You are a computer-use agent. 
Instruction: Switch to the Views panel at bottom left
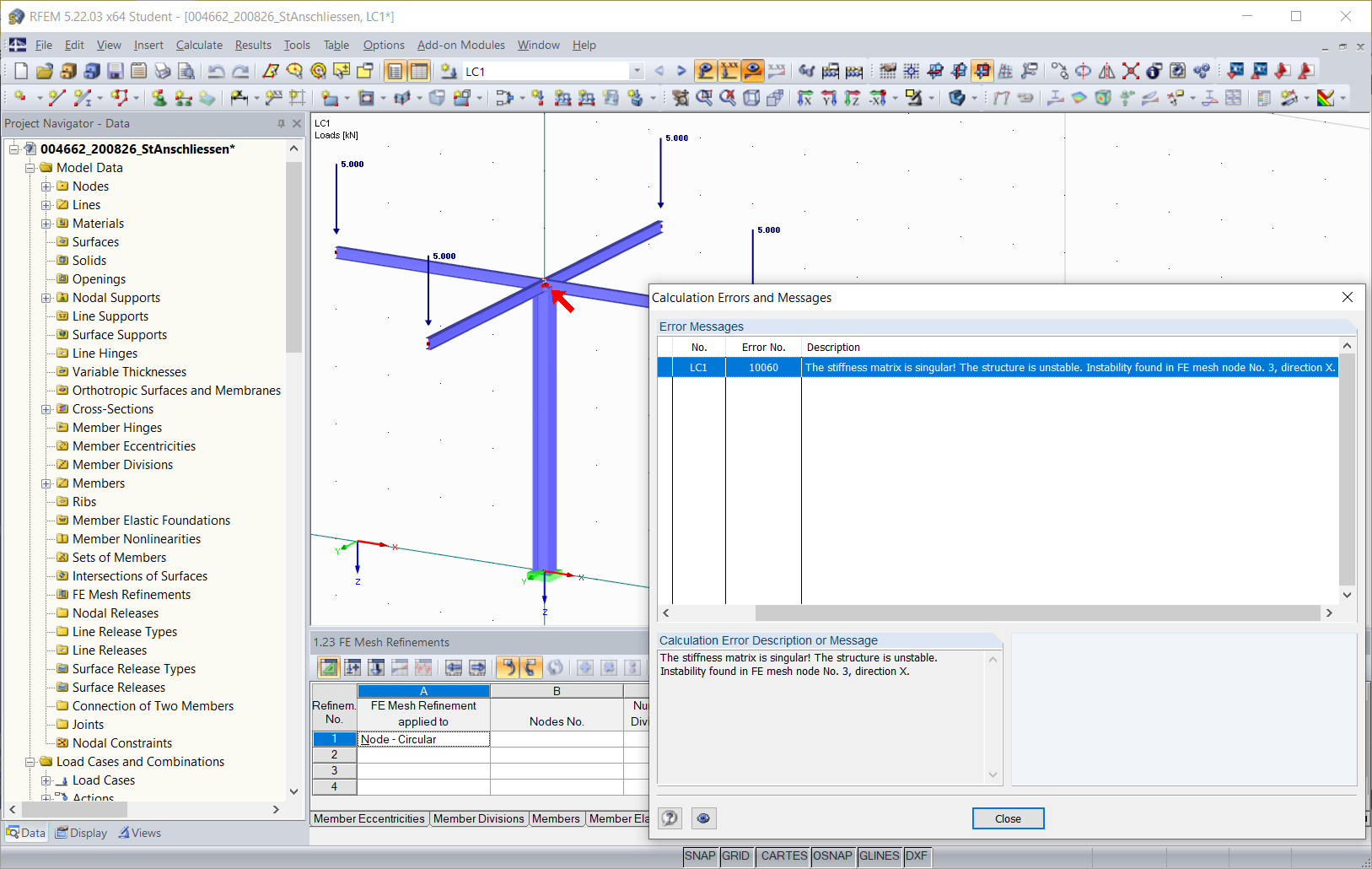pyautogui.click(x=140, y=833)
